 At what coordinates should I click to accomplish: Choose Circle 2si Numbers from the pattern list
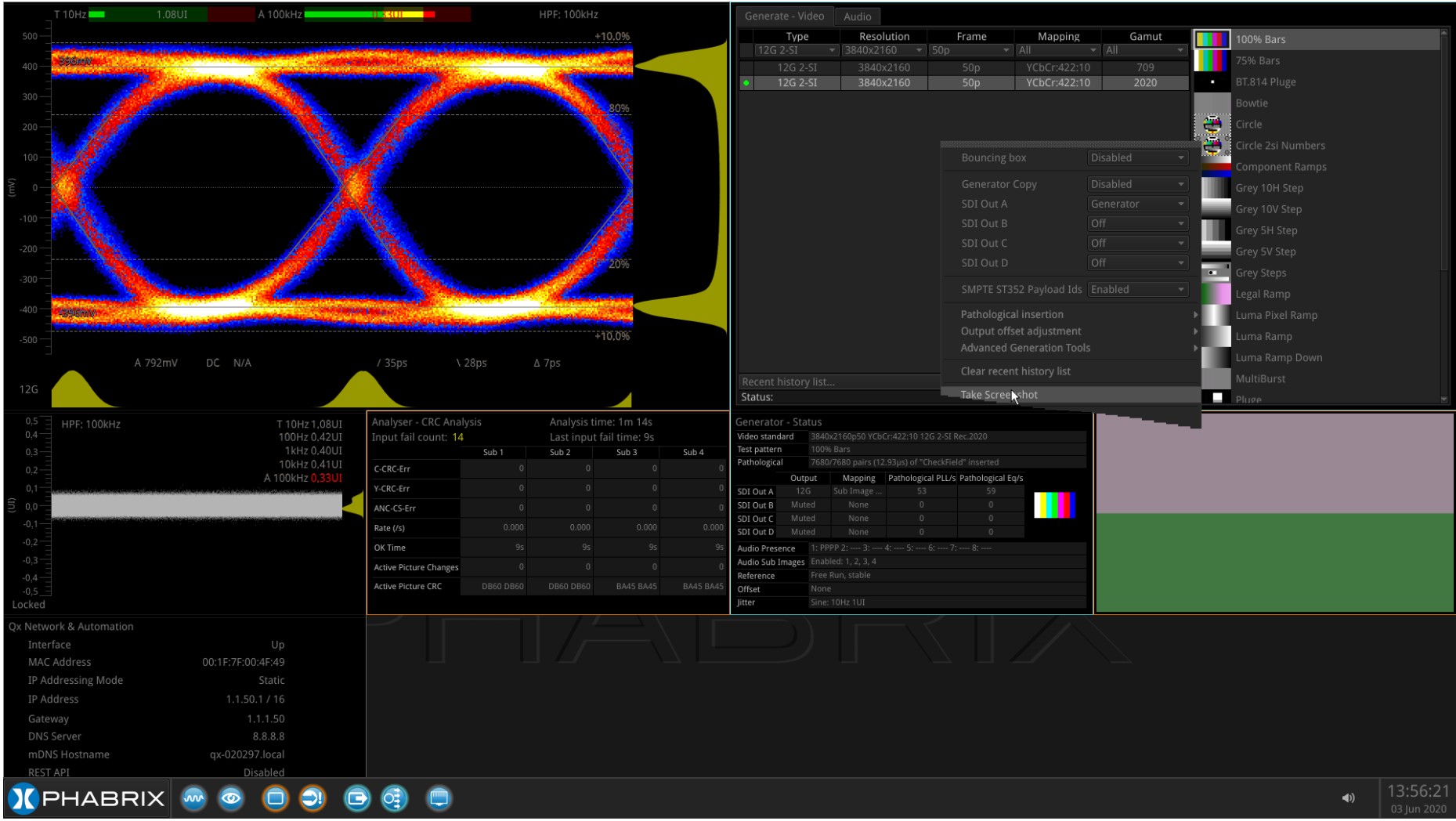[1280, 146]
